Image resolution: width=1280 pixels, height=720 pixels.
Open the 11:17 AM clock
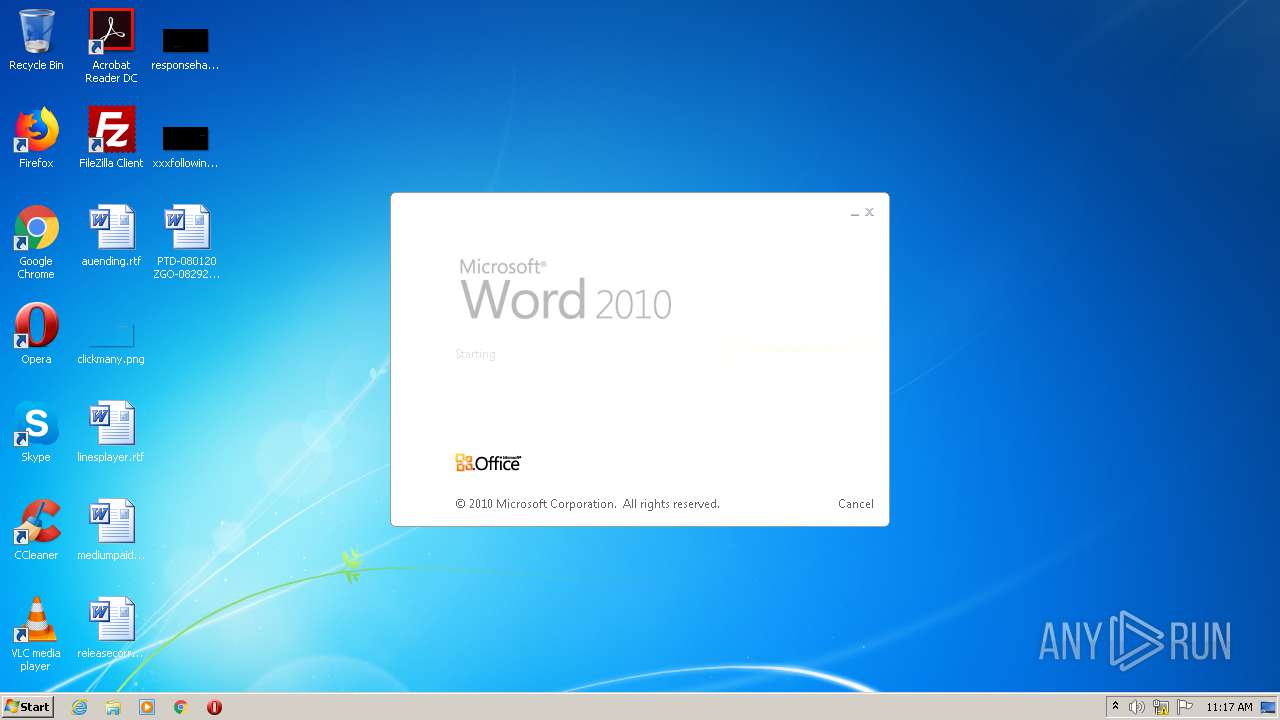(1229, 707)
